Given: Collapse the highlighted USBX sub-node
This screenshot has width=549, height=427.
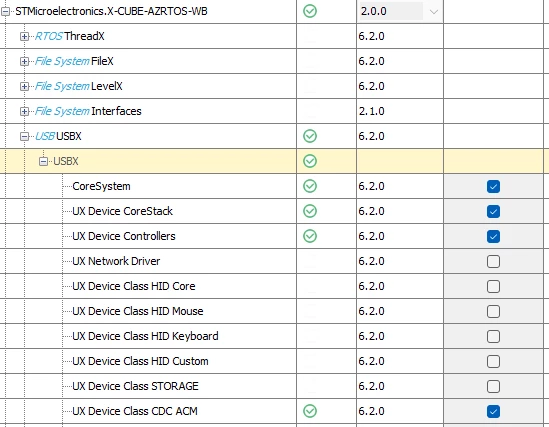Looking at the screenshot, I should pyautogui.click(x=43, y=161).
